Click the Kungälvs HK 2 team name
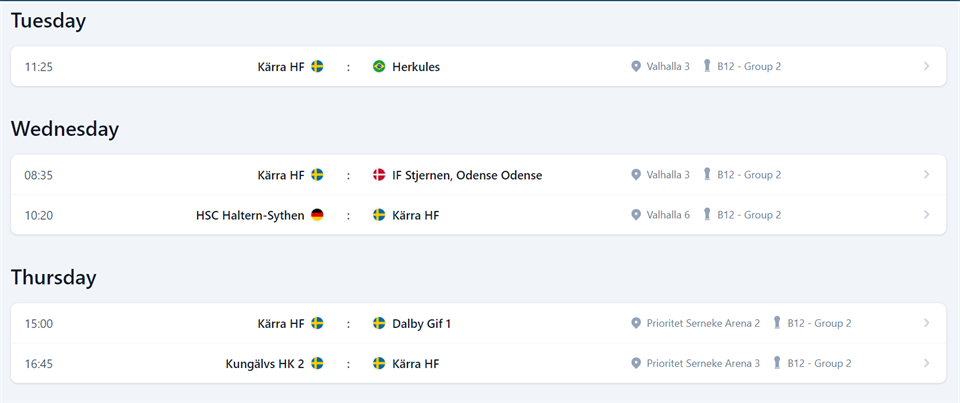The image size is (960, 403). [x=265, y=364]
